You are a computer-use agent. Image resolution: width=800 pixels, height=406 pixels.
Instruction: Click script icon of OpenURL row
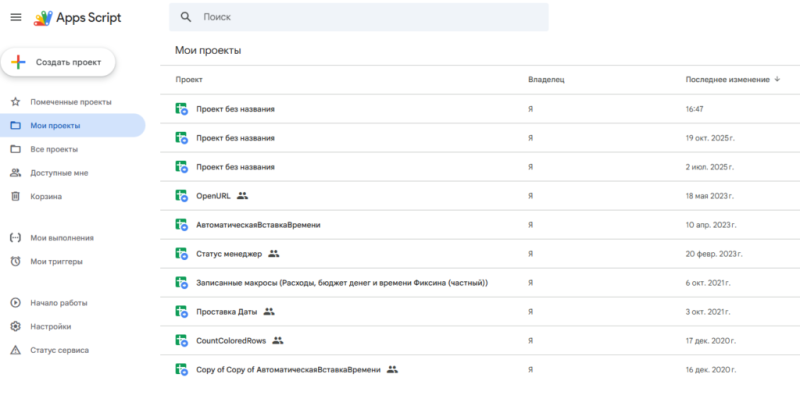click(182, 196)
